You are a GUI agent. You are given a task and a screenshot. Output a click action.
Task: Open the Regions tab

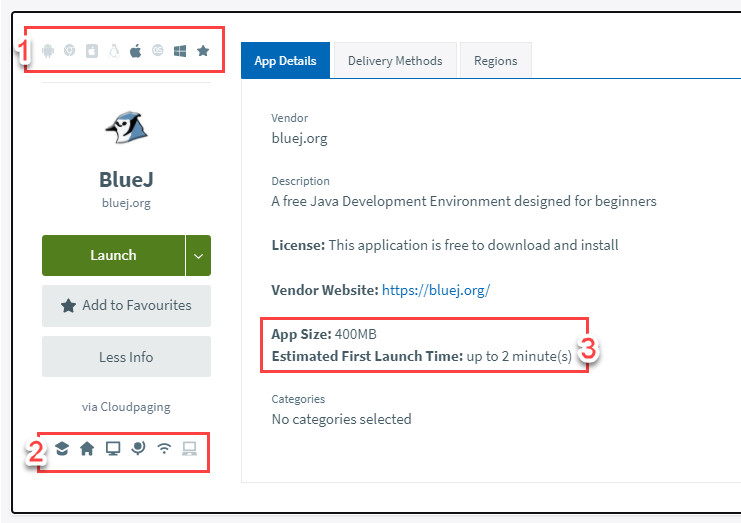click(x=495, y=61)
